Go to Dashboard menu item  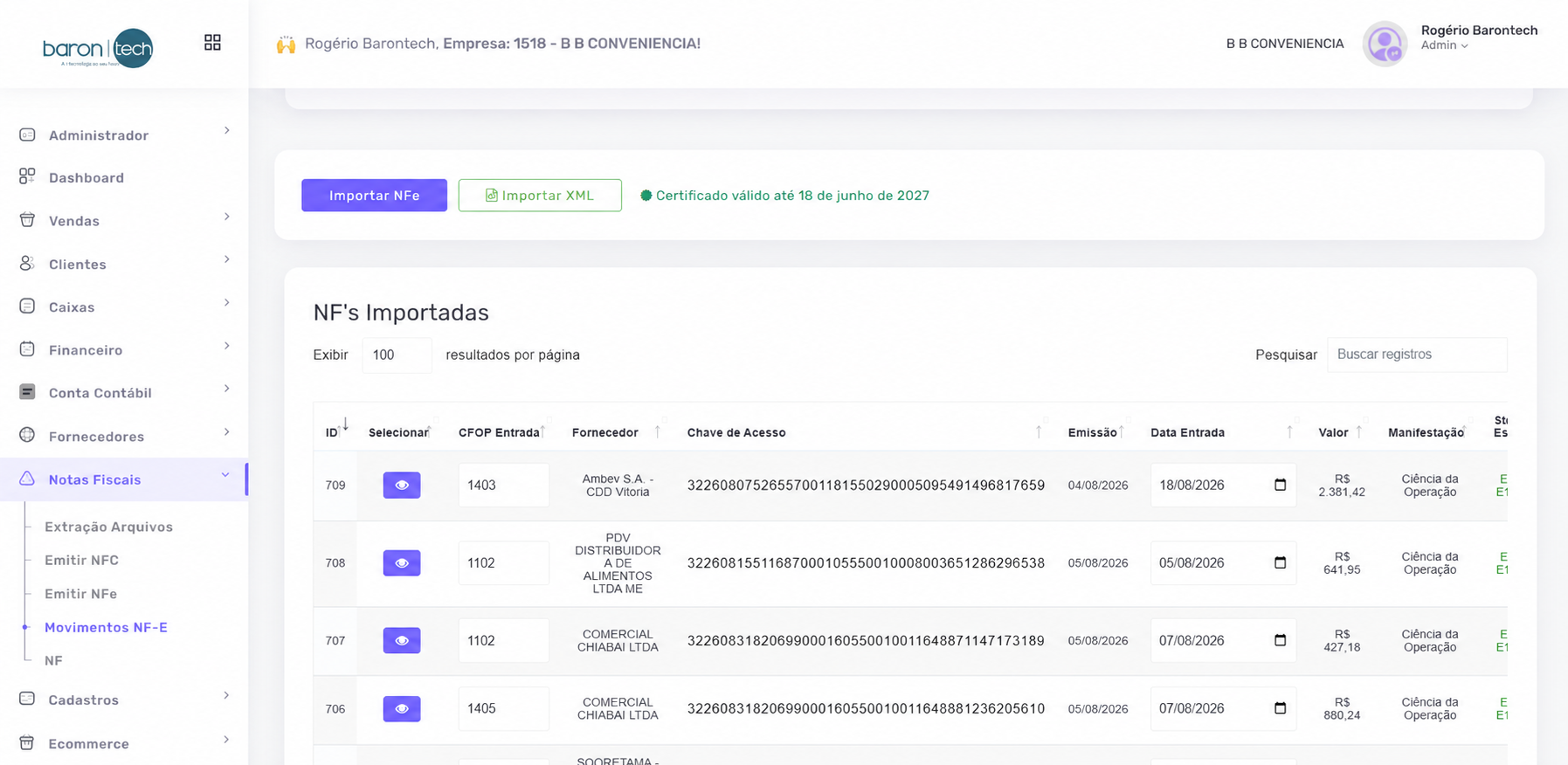pos(86,177)
